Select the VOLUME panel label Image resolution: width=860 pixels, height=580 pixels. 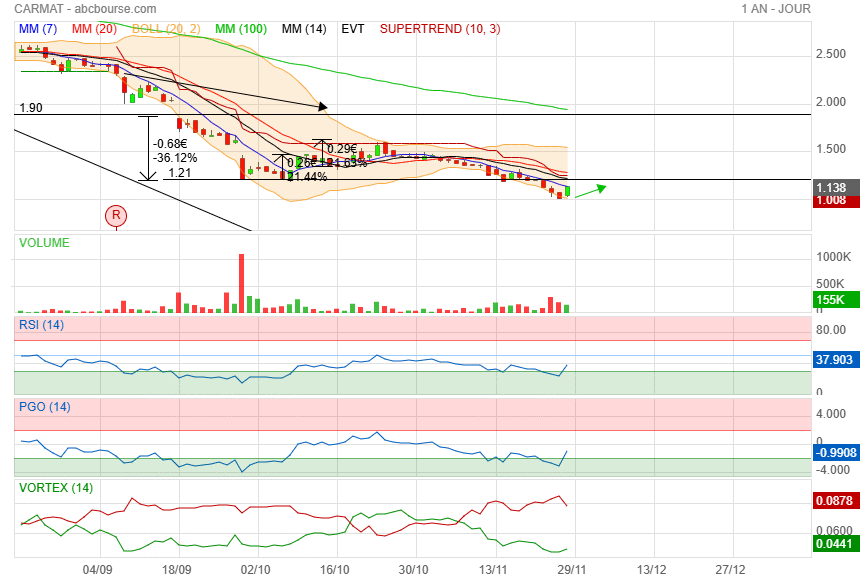point(44,242)
